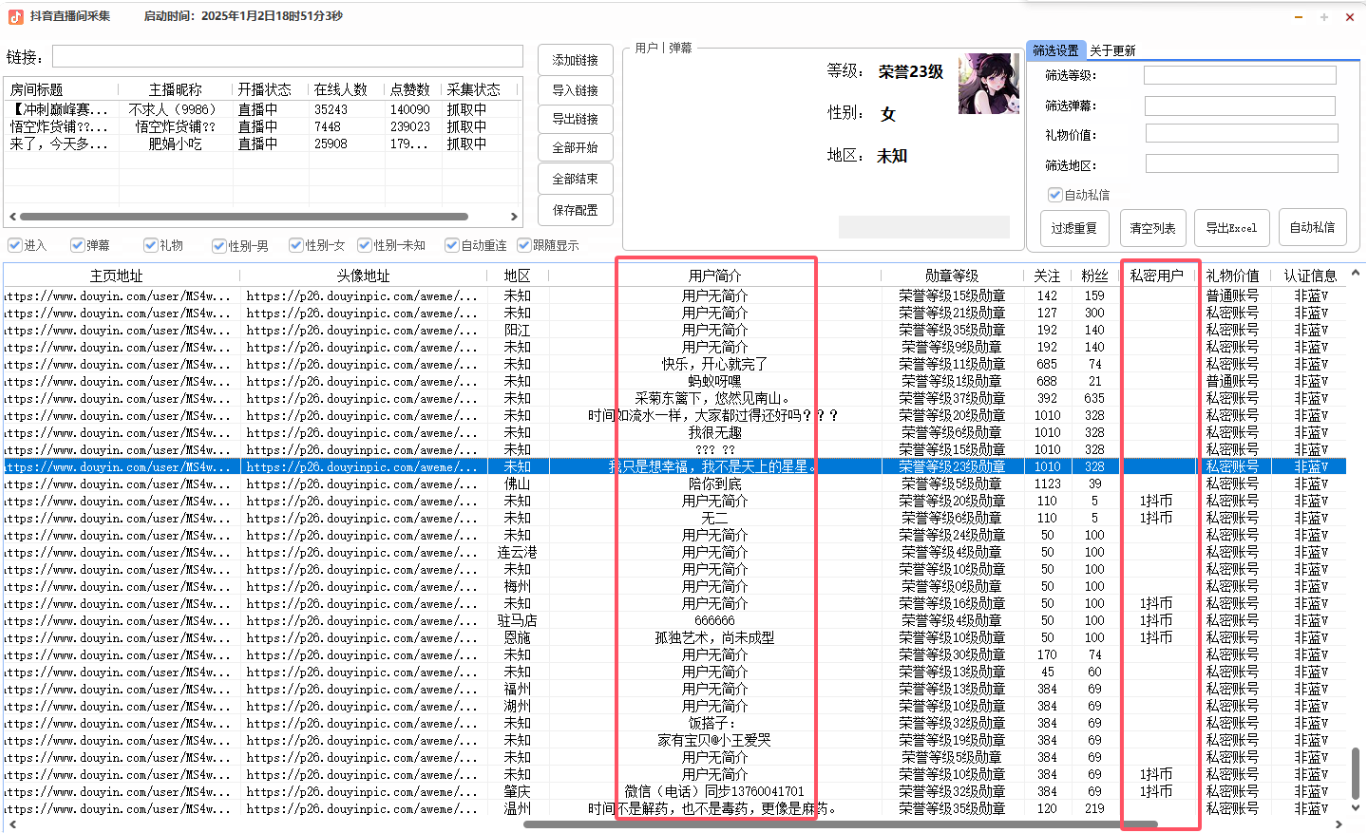The height and width of the screenshot is (833, 1366).
Task: Click the anime user avatar image
Action: tap(988, 83)
